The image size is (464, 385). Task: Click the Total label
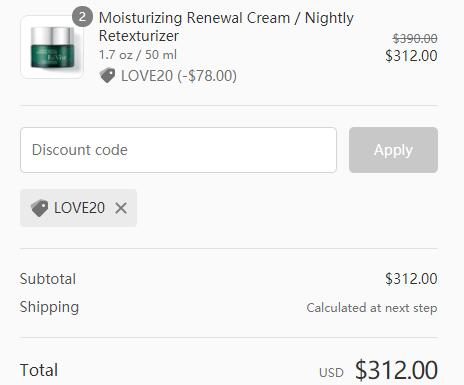point(39,370)
